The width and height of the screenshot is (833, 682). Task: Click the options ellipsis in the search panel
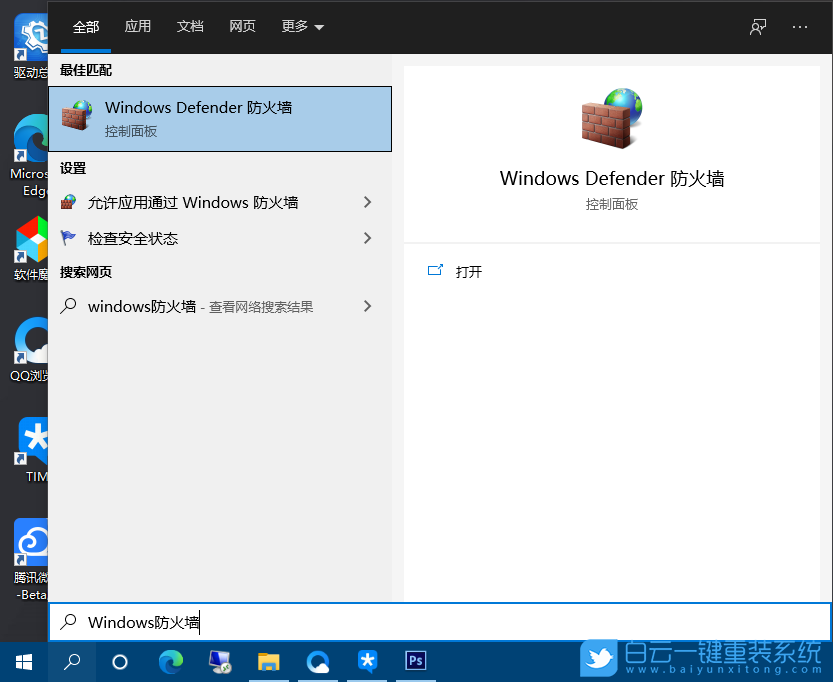tap(800, 27)
